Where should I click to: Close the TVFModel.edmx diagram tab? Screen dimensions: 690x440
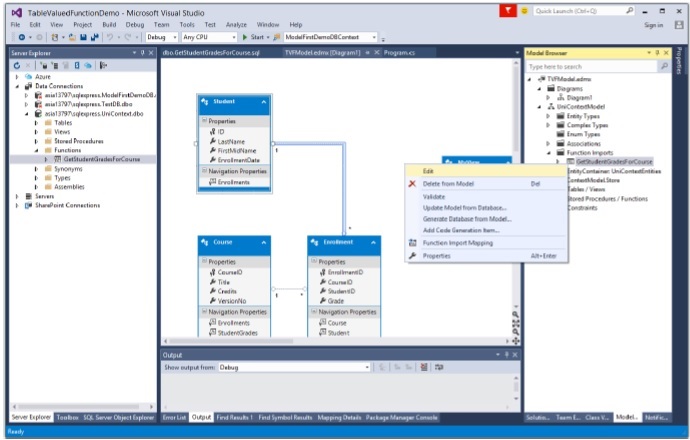point(377,52)
